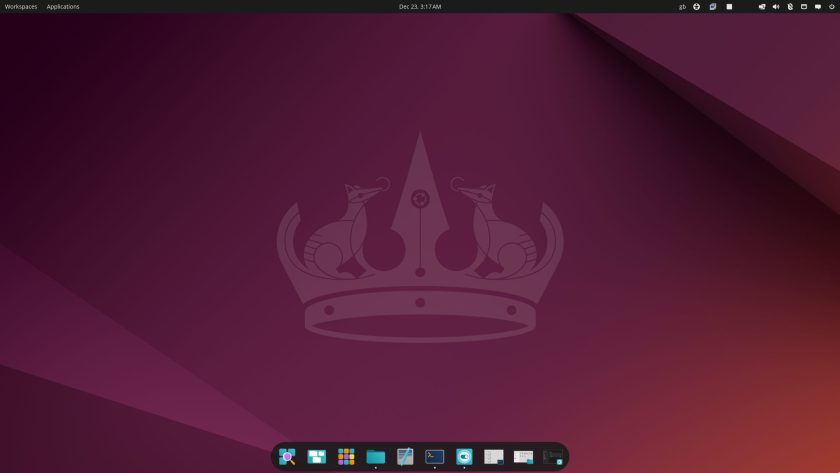Image resolution: width=840 pixels, height=473 pixels.
Task: Open the Workspaces overview icon in dock
Action: (317, 456)
